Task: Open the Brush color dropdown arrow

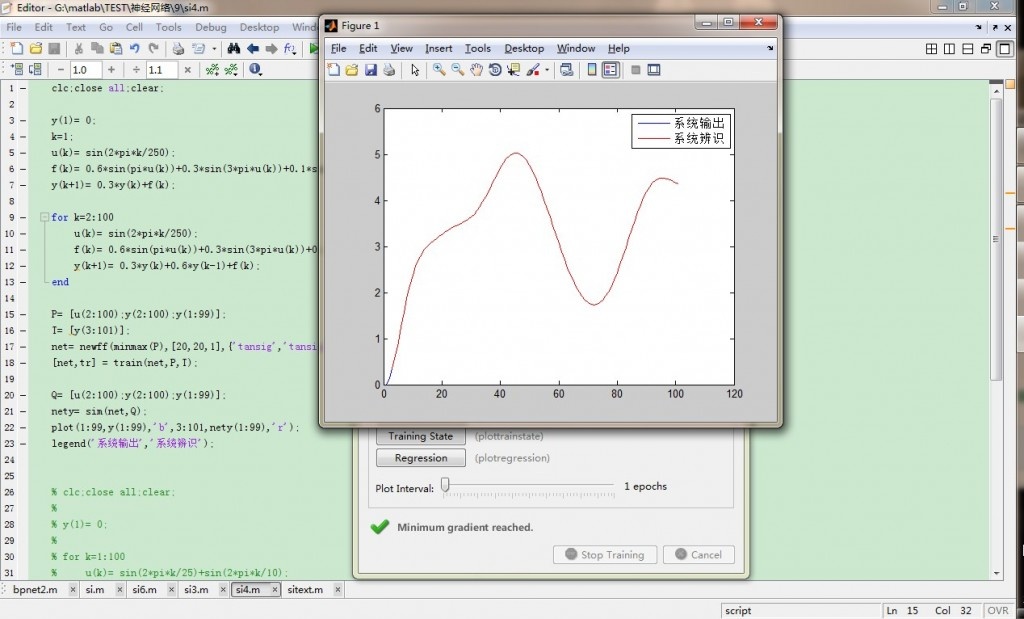Action: click(x=547, y=70)
